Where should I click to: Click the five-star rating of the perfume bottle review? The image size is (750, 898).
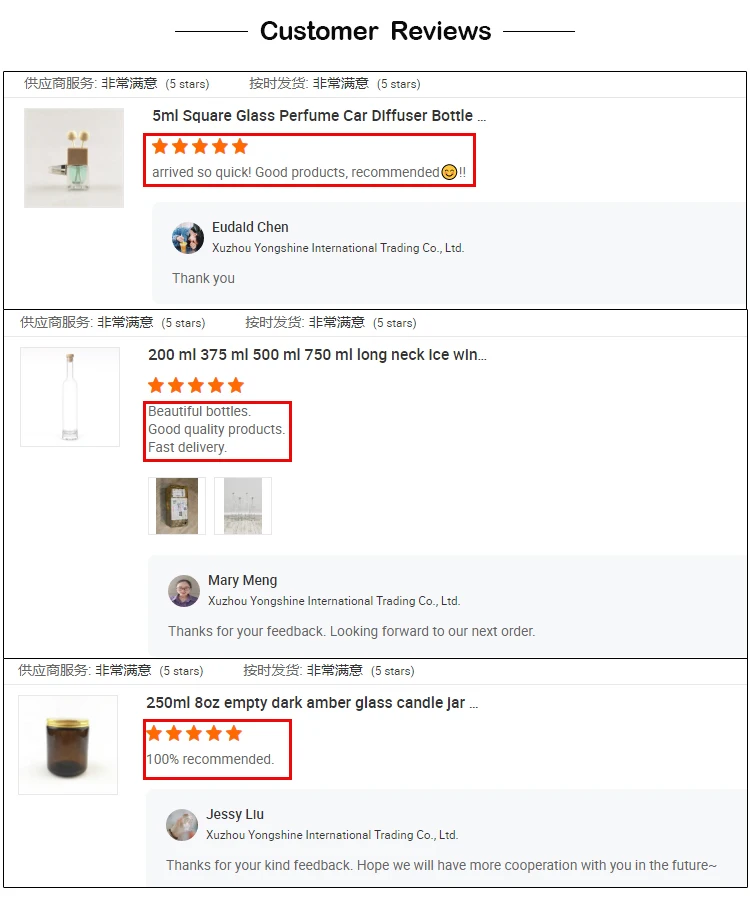click(200, 147)
